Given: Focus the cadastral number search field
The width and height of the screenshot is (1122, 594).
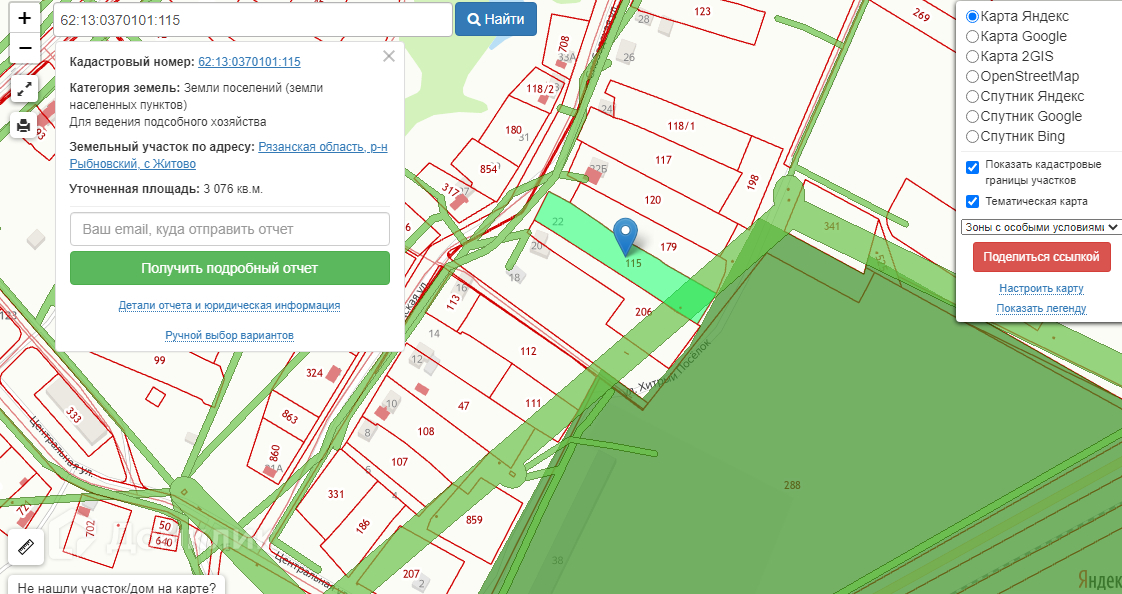Looking at the screenshot, I should [x=253, y=19].
